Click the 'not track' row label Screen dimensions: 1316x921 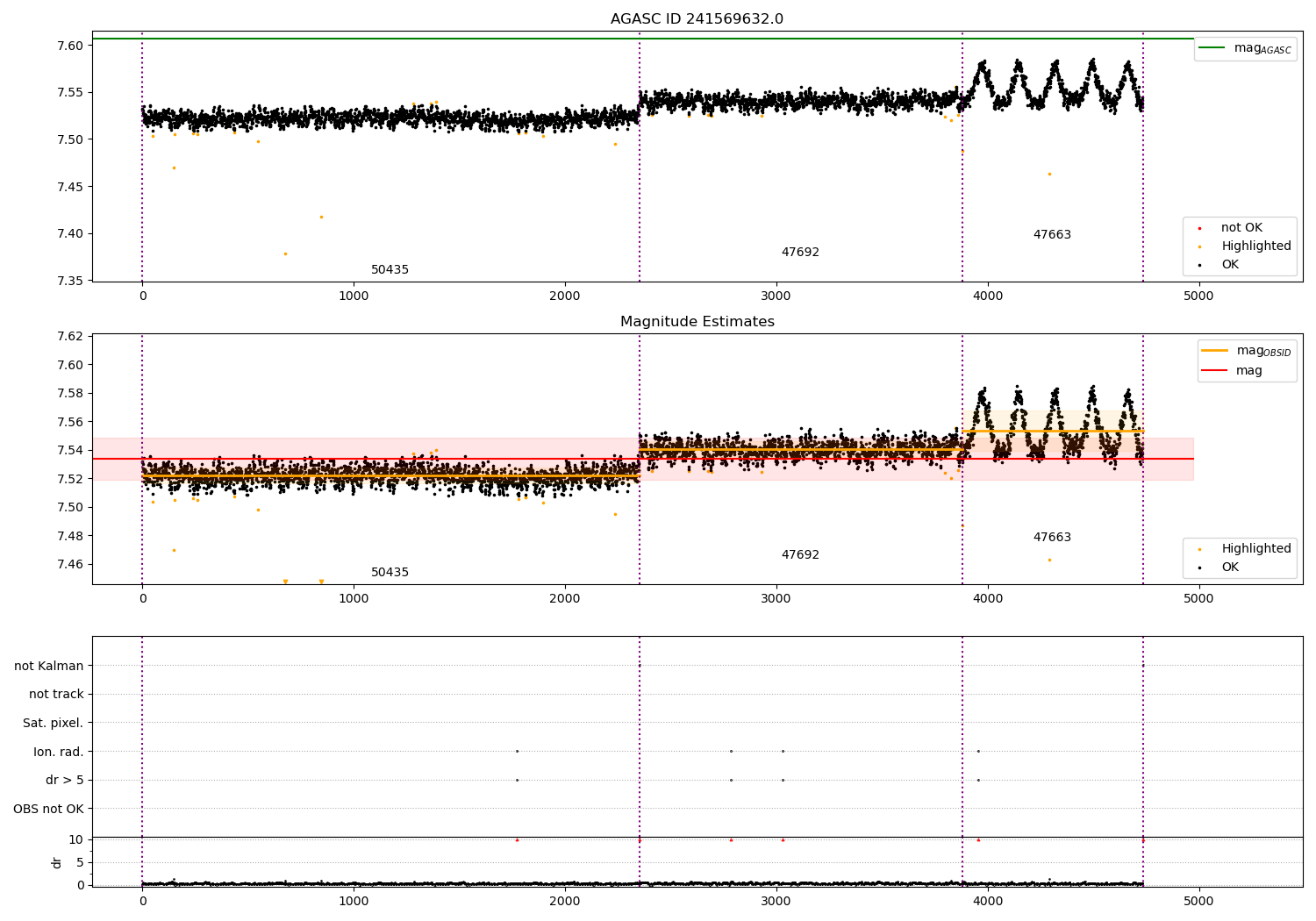56,695
